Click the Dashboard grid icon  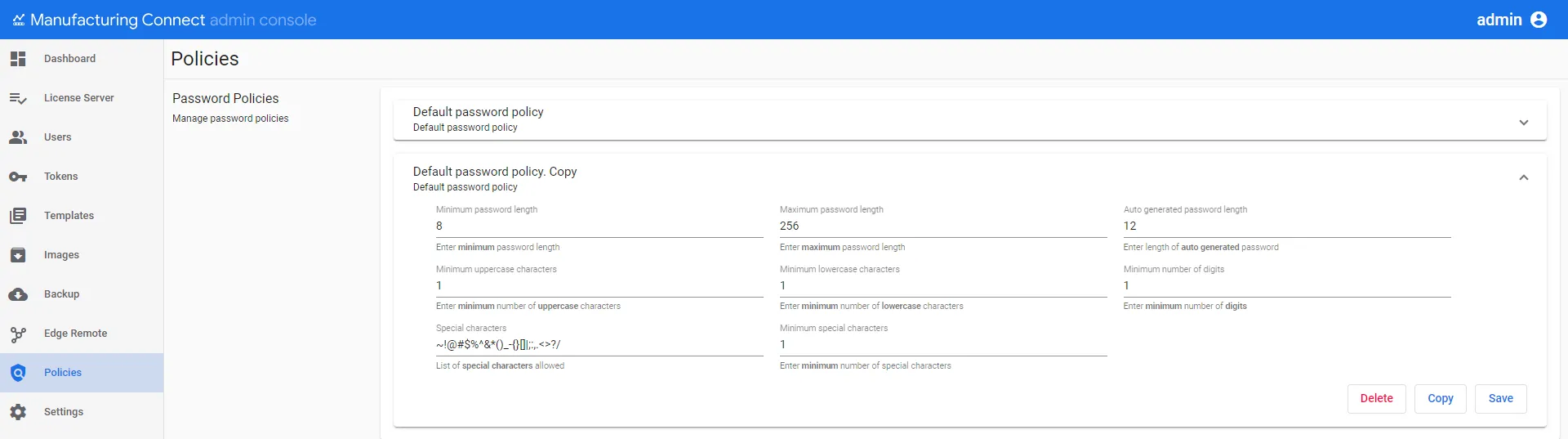18,59
